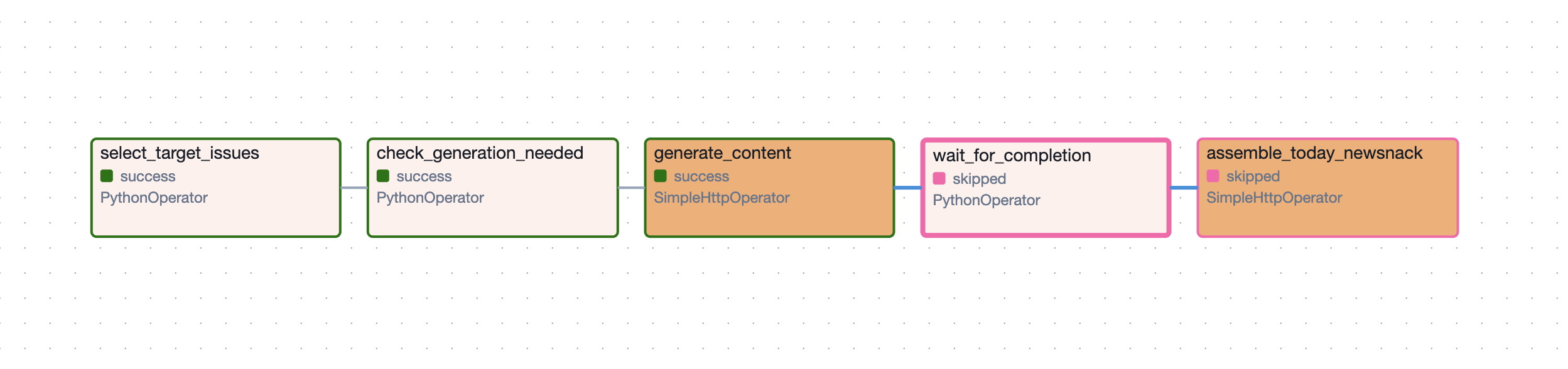Click PythonOperator label in select_target_issues node
1568x369 pixels.
[154, 198]
